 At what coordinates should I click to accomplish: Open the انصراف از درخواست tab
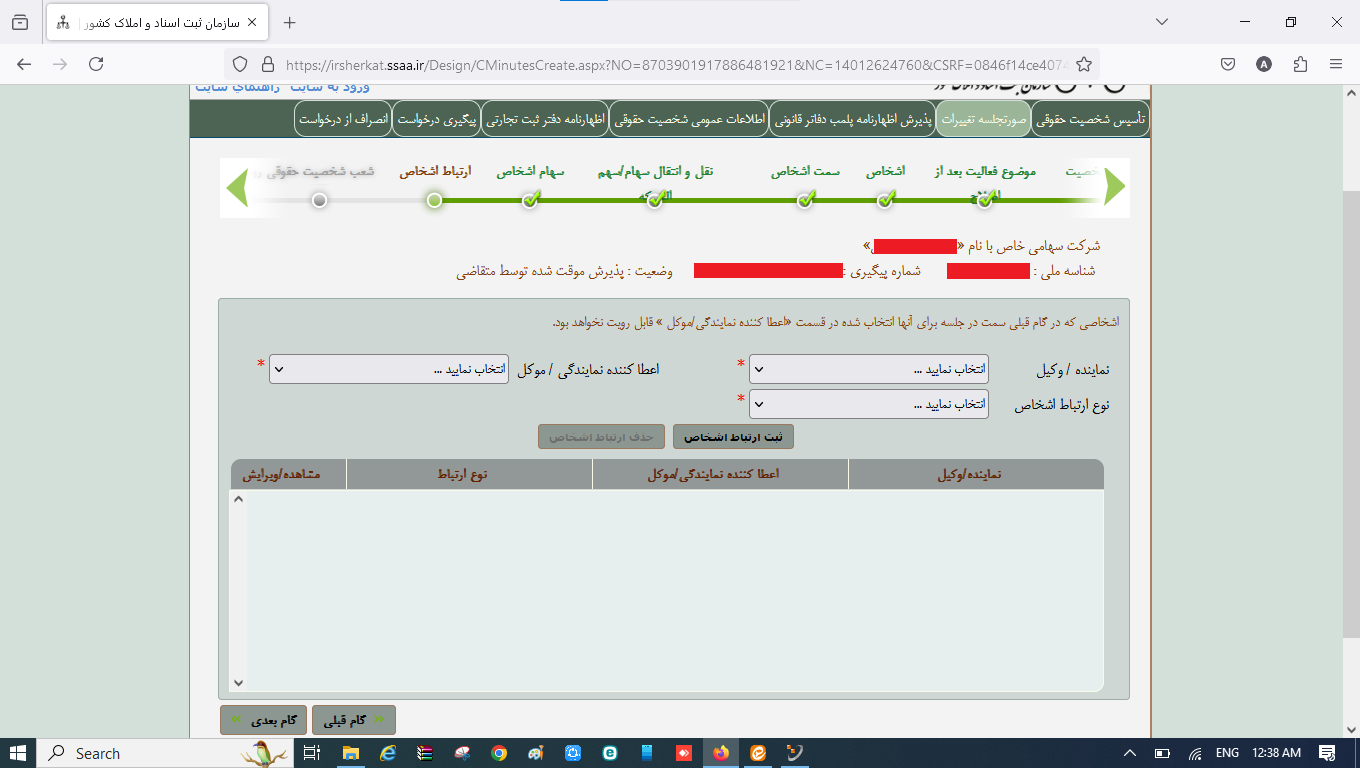click(x=343, y=119)
